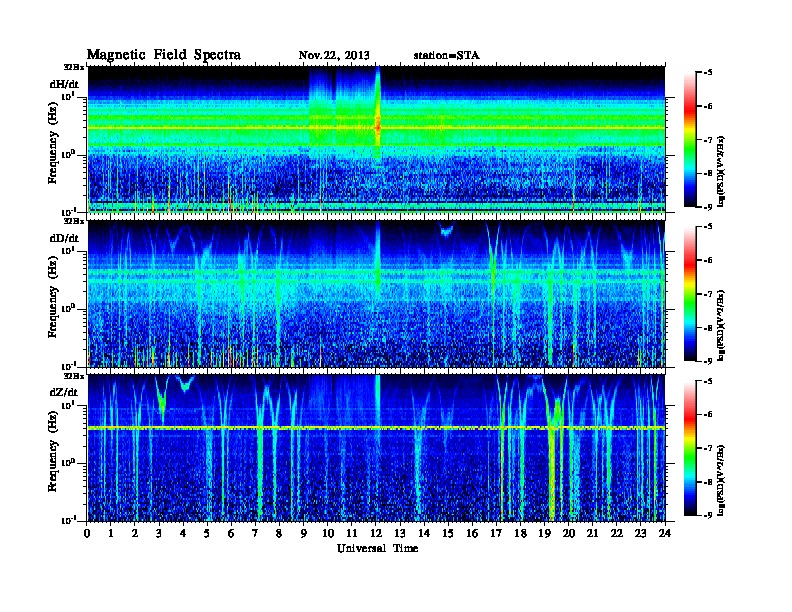Click the "station=STA" header label
The image size is (792, 612).
coord(447,56)
